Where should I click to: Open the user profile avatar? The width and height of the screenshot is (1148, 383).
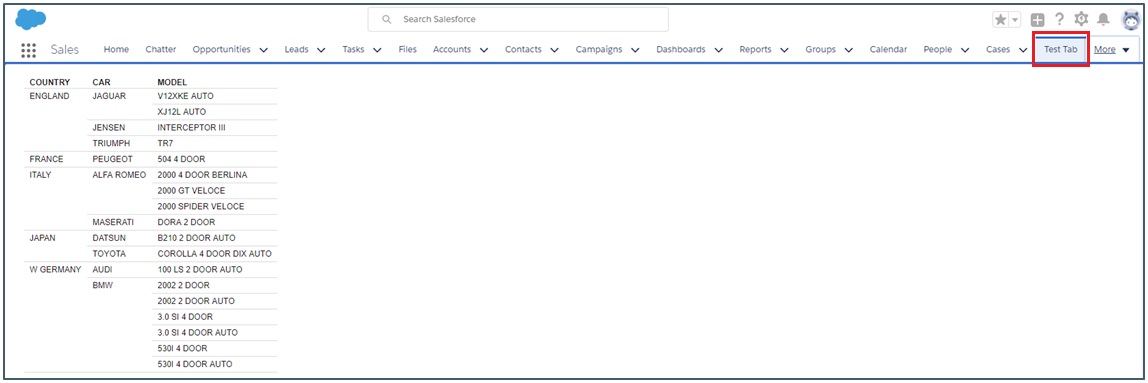(x=1131, y=20)
